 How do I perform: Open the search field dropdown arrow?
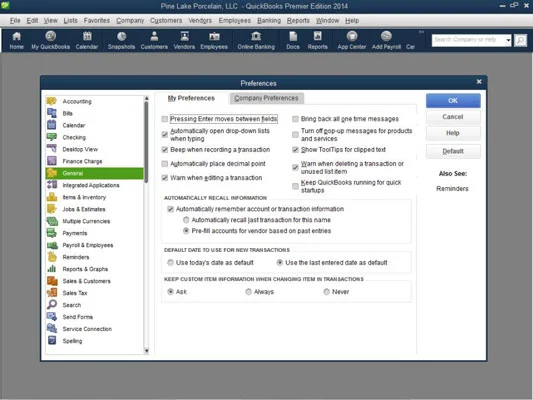click(508, 40)
